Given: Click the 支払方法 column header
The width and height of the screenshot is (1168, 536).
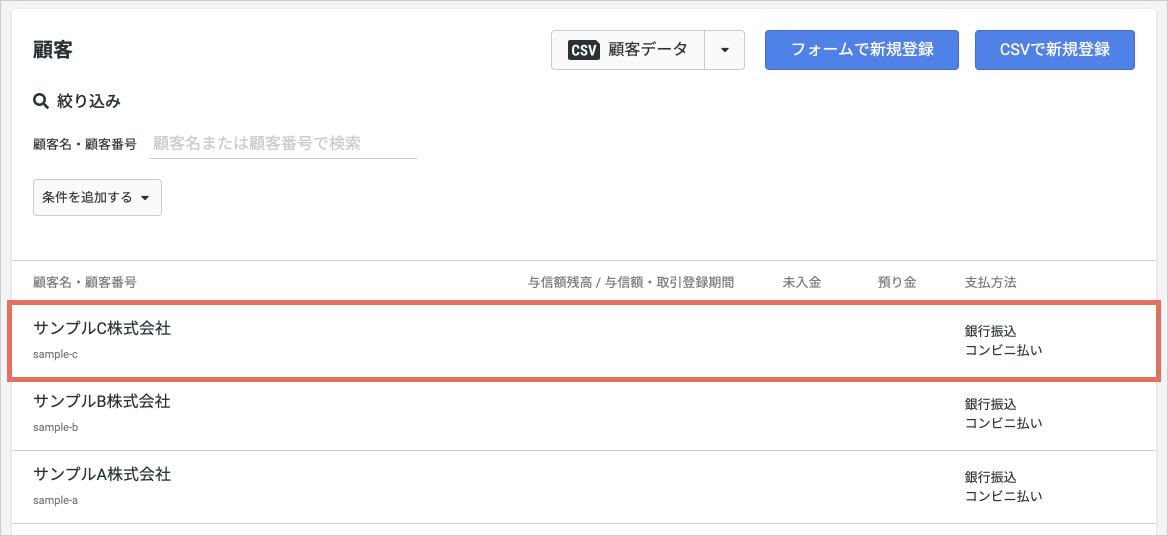Looking at the screenshot, I should [x=990, y=282].
